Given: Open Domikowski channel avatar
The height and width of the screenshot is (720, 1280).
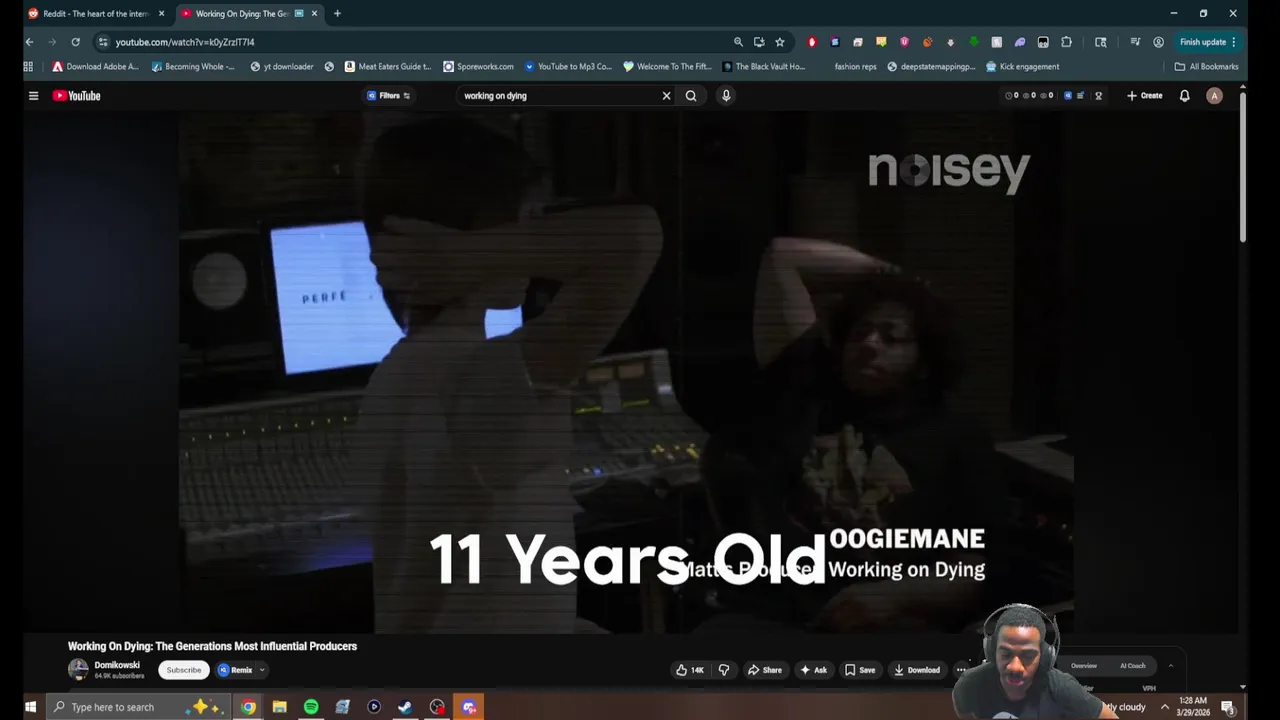Looking at the screenshot, I should [78, 670].
